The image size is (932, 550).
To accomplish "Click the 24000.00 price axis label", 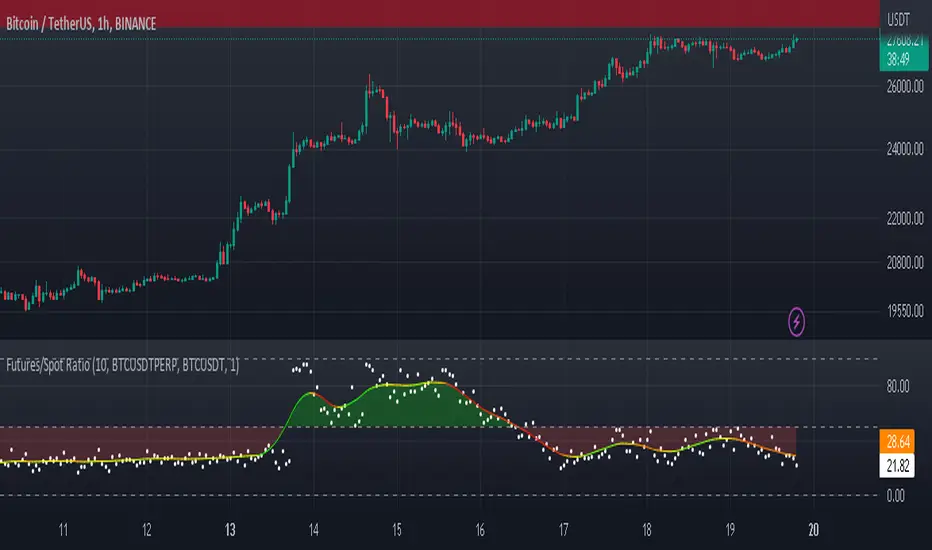I will point(905,149).
